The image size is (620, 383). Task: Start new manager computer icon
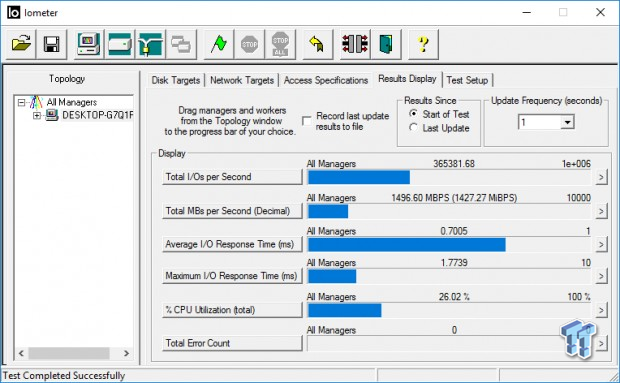89,44
